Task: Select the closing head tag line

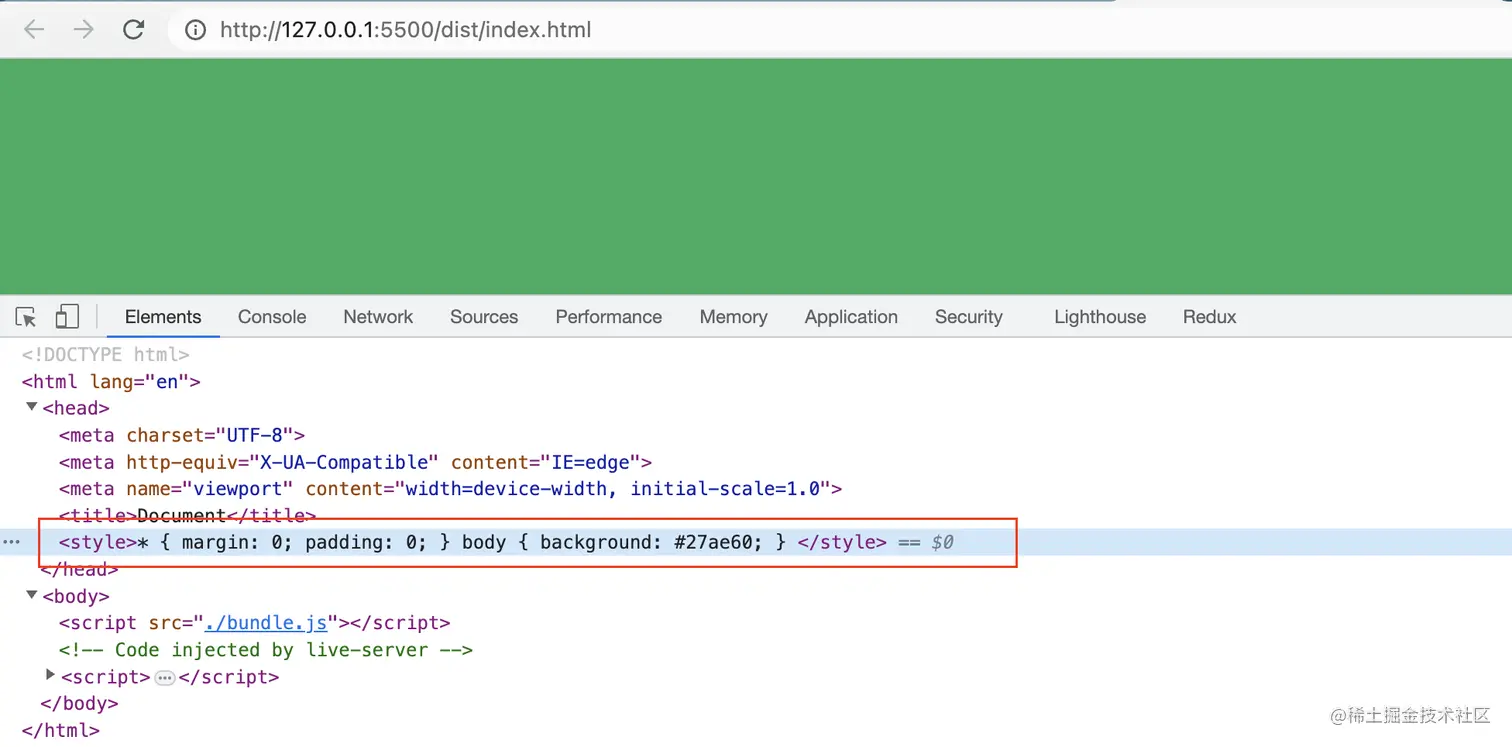Action: (79, 569)
